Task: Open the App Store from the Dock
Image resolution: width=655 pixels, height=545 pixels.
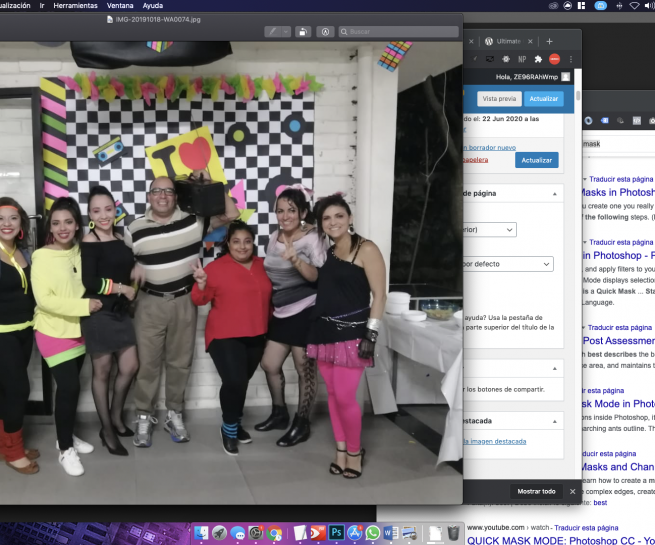Action: 354,533
